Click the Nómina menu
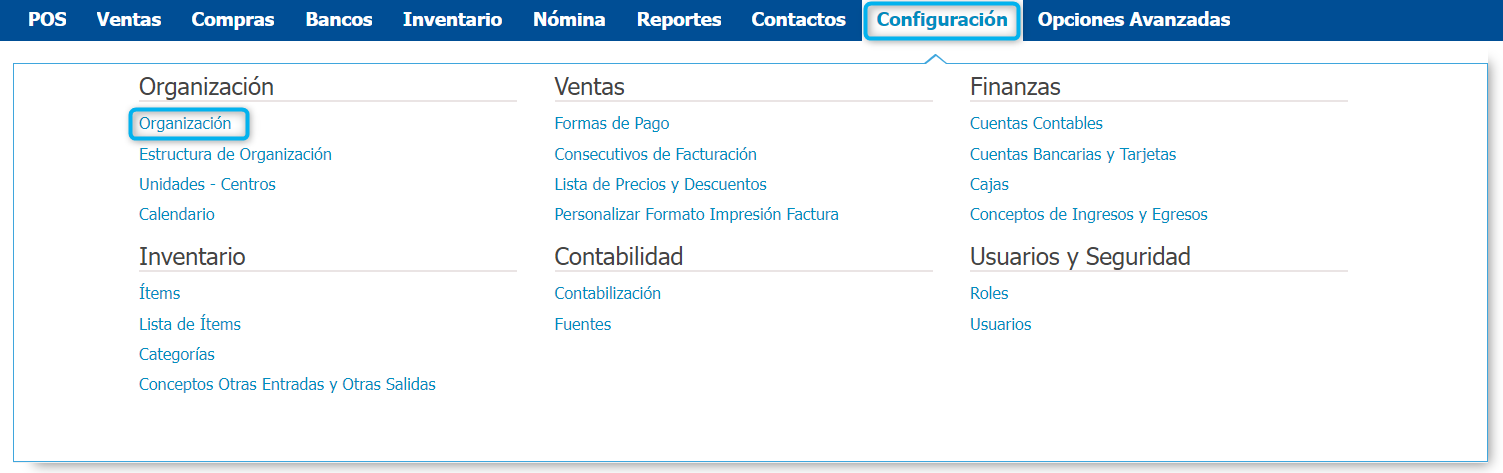Viewport: 1503px width, 473px height. (569, 19)
